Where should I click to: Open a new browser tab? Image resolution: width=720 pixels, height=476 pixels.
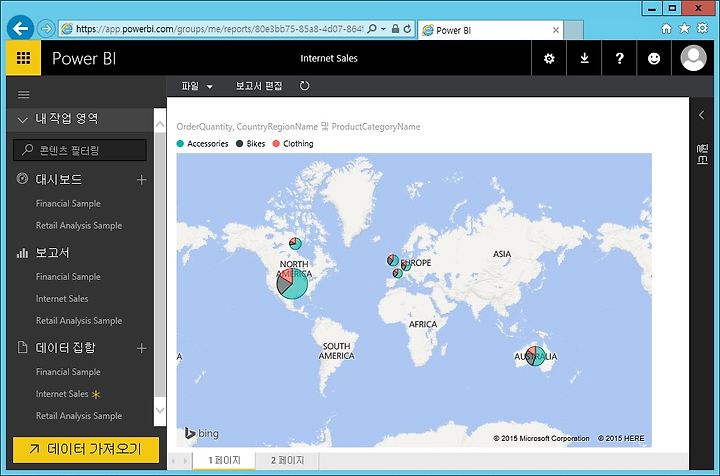574,30
